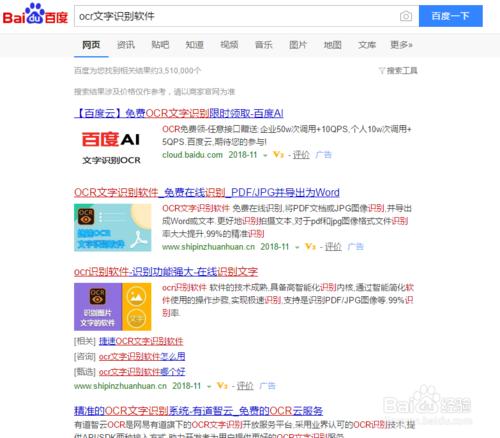Switch to the 文库 tab
The width and height of the screenshot is (500, 438).
point(367,45)
